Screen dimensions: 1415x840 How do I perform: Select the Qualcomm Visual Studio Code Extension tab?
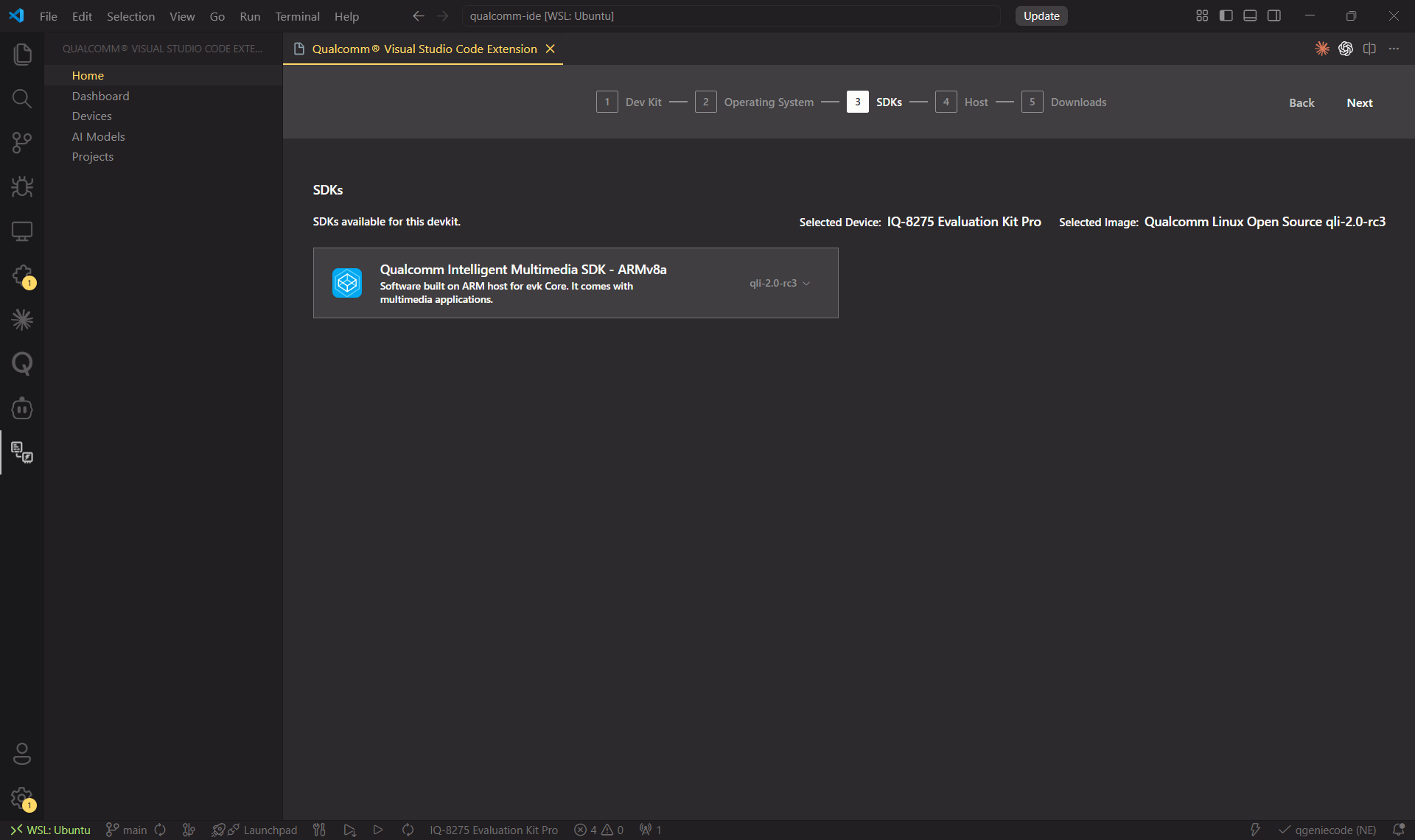tap(424, 49)
